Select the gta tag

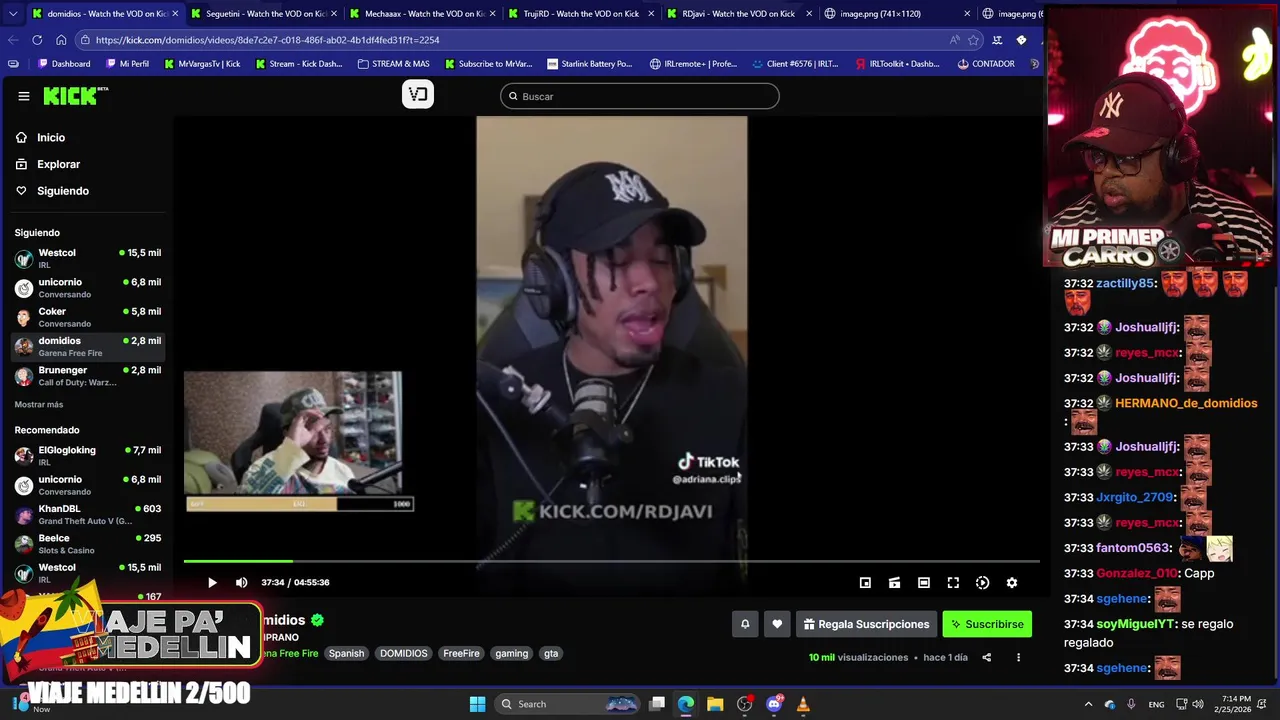pyautogui.click(x=551, y=653)
